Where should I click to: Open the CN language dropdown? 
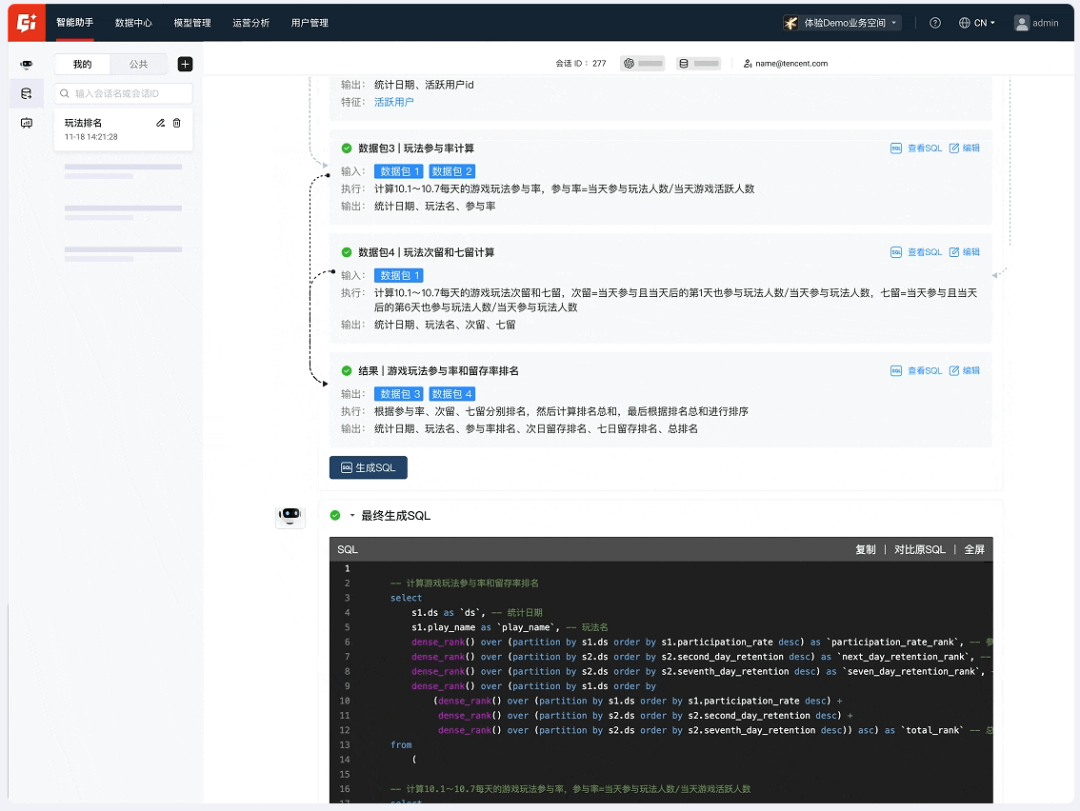point(977,23)
